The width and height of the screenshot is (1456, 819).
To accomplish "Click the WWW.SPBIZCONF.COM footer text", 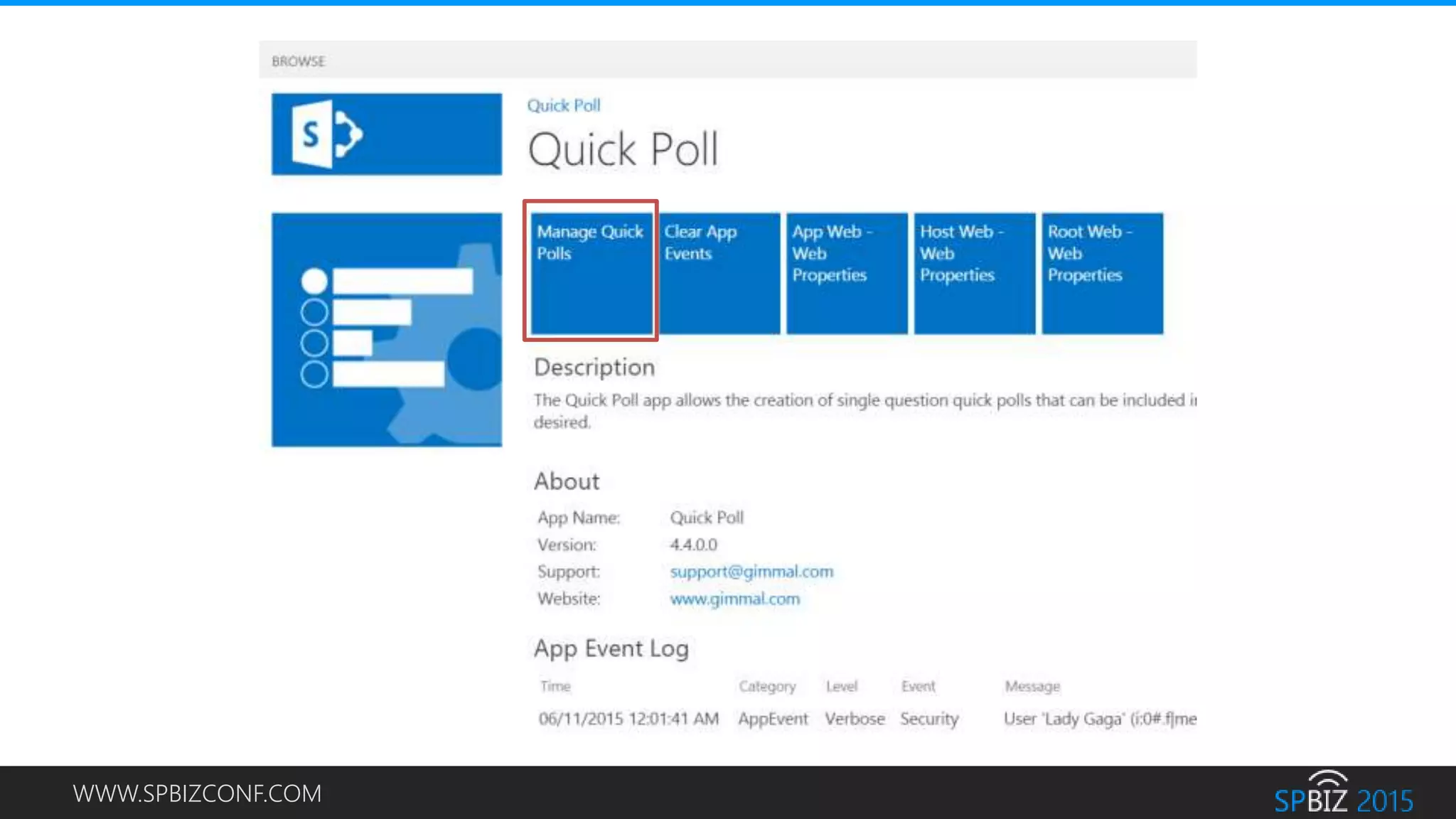I will pyautogui.click(x=197, y=793).
